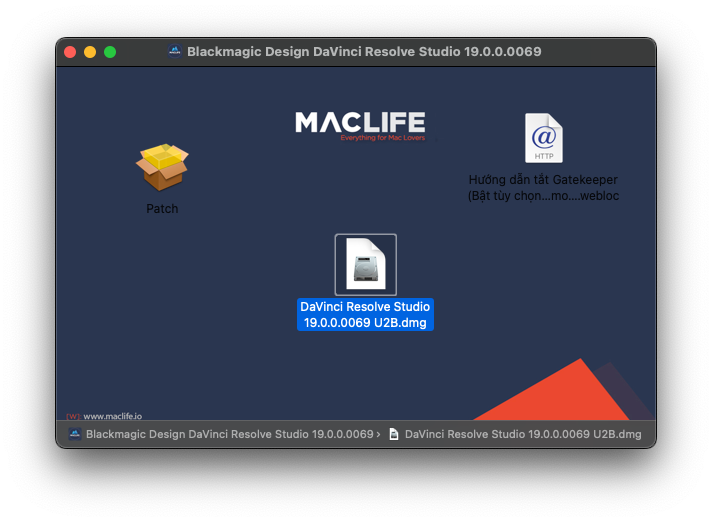Image resolution: width=712 pixels, height=522 pixels.
Task: Click the MacLife logo in the window
Action: pyautogui.click(x=360, y=125)
